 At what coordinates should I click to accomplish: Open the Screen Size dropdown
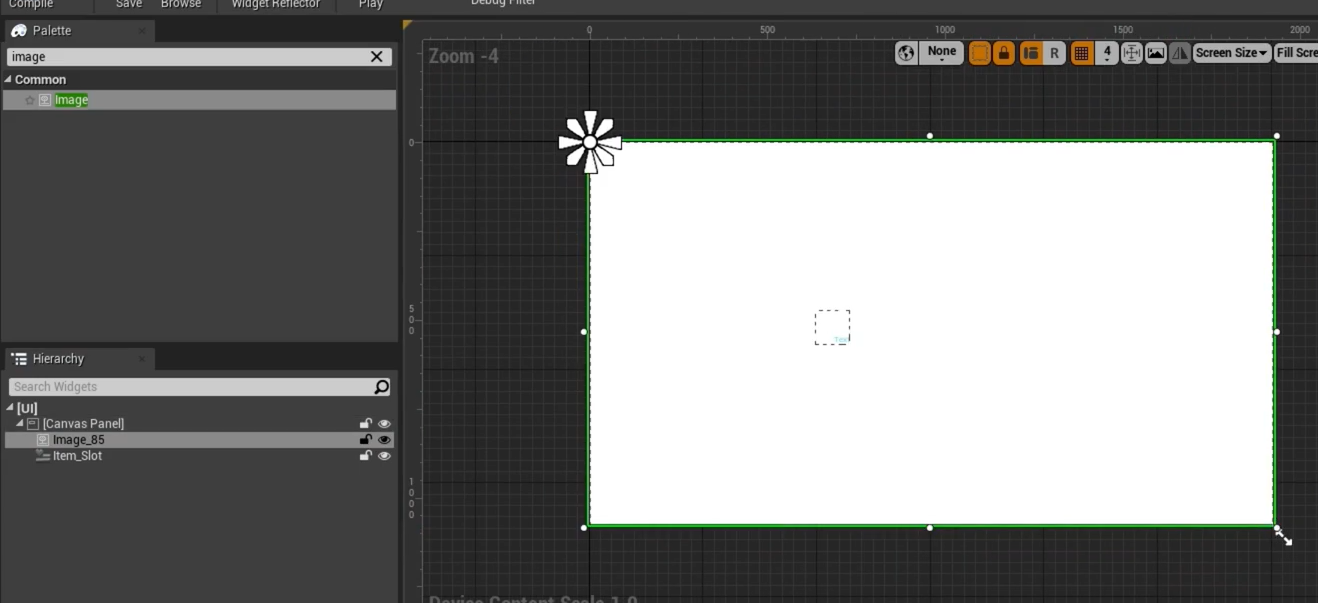tap(1231, 53)
